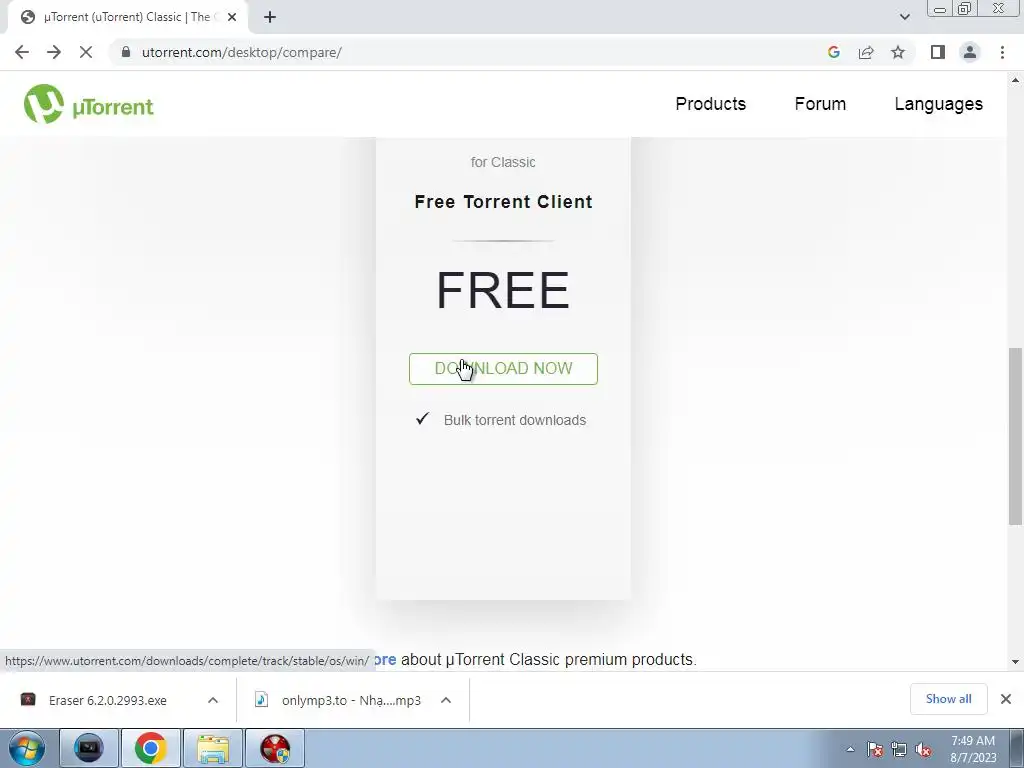
Task: Click 'for Classic' text
Action: pos(503,162)
